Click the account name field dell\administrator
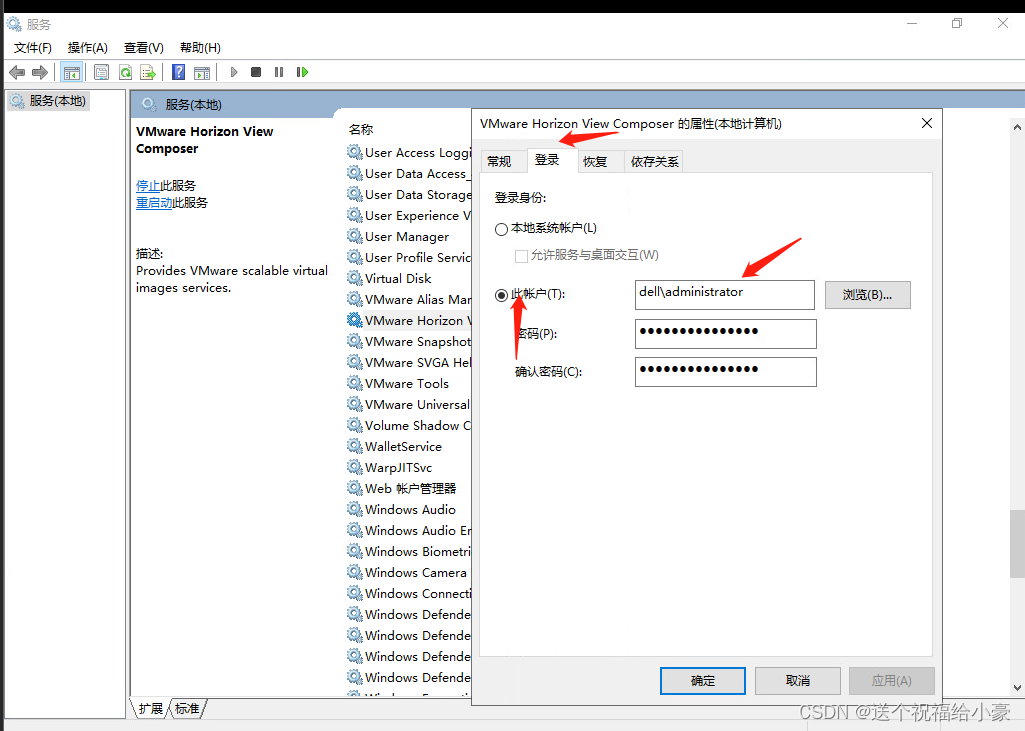Viewport: 1025px width, 731px height. [724, 295]
